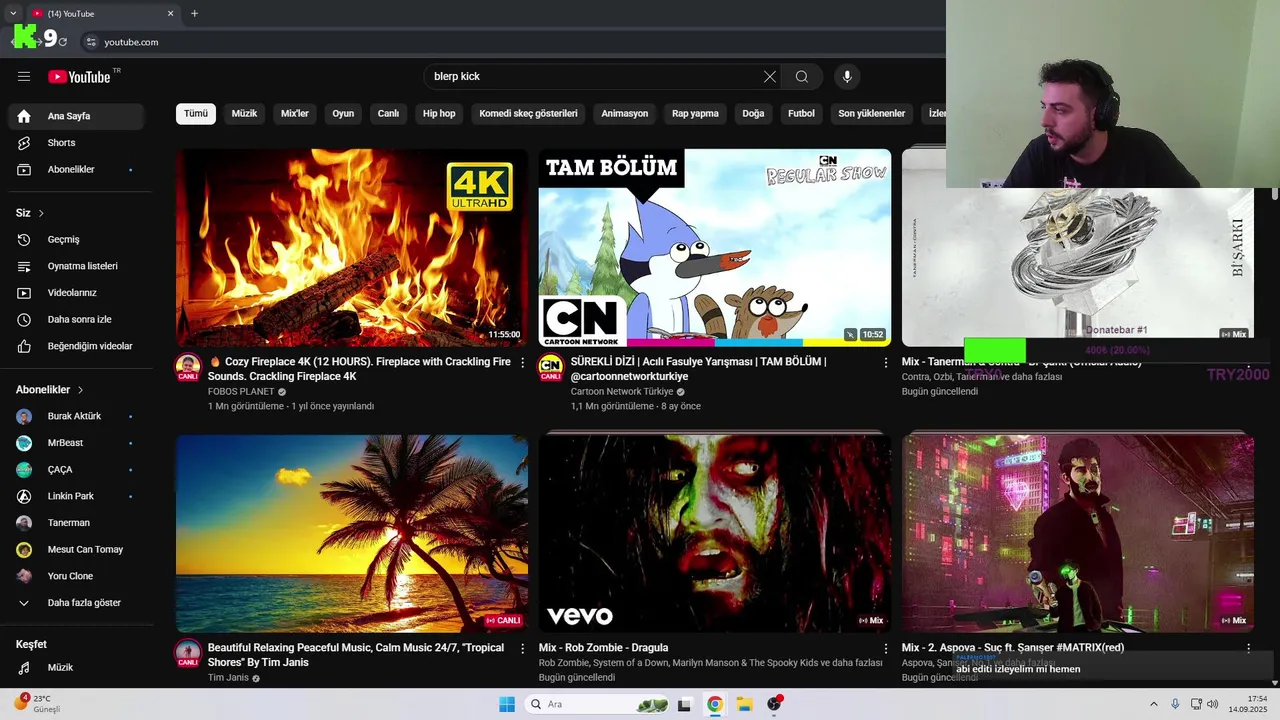This screenshot has width=1280, height=720.
Task: Click the site info icon in address bar
Action: [91, 42]
